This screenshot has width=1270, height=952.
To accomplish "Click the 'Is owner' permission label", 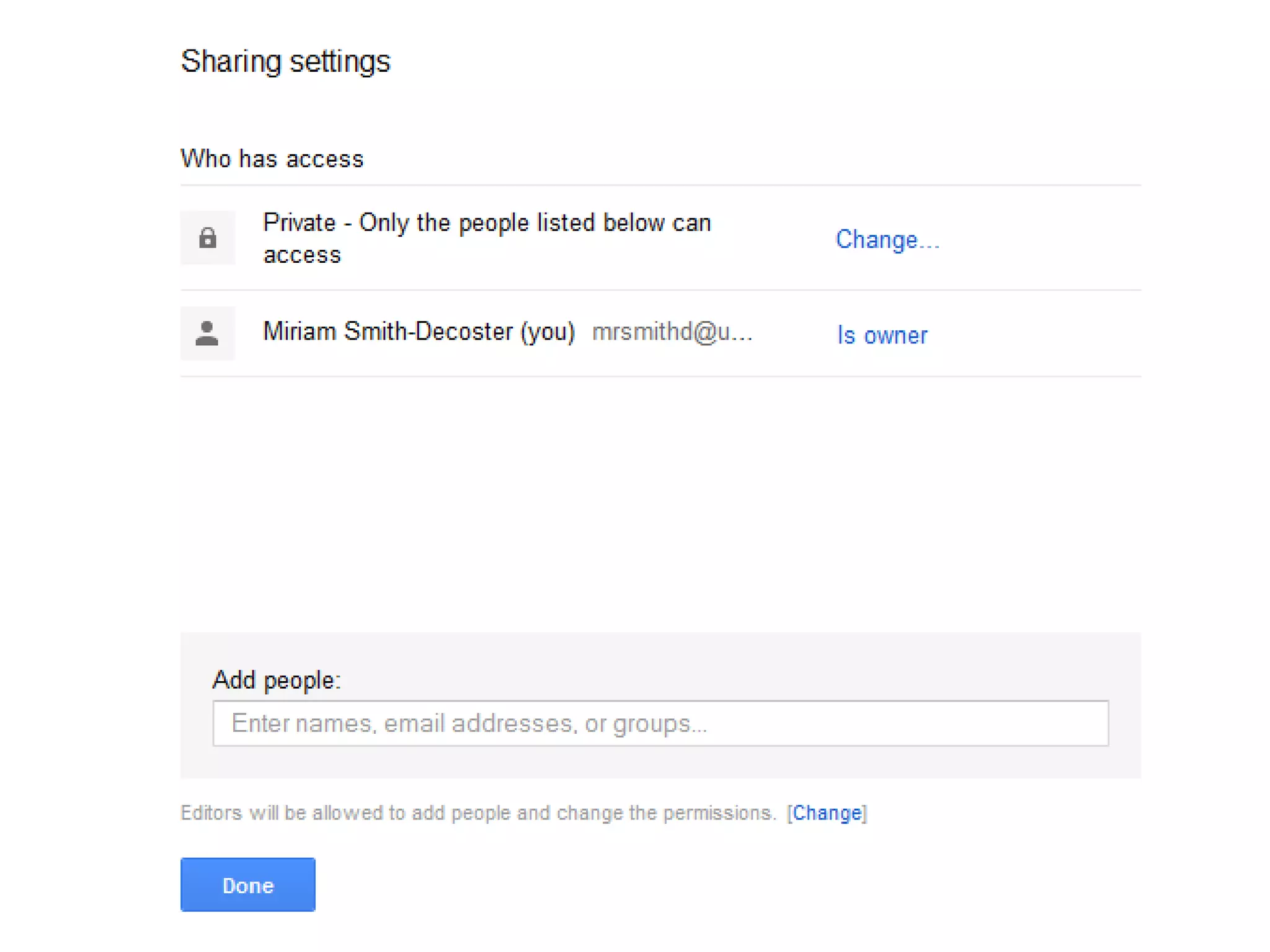I will coord(881,335).
